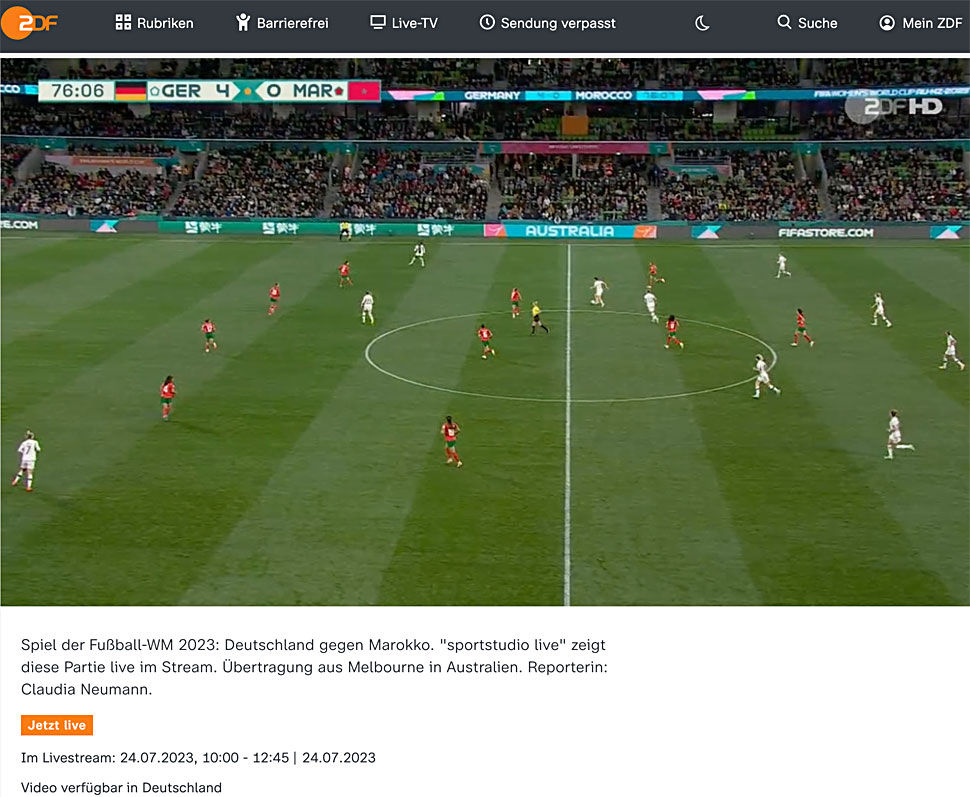This screenshot has width=970, height=797.
Task: Go to Live-TV page
Action: [x=403, y=23]
